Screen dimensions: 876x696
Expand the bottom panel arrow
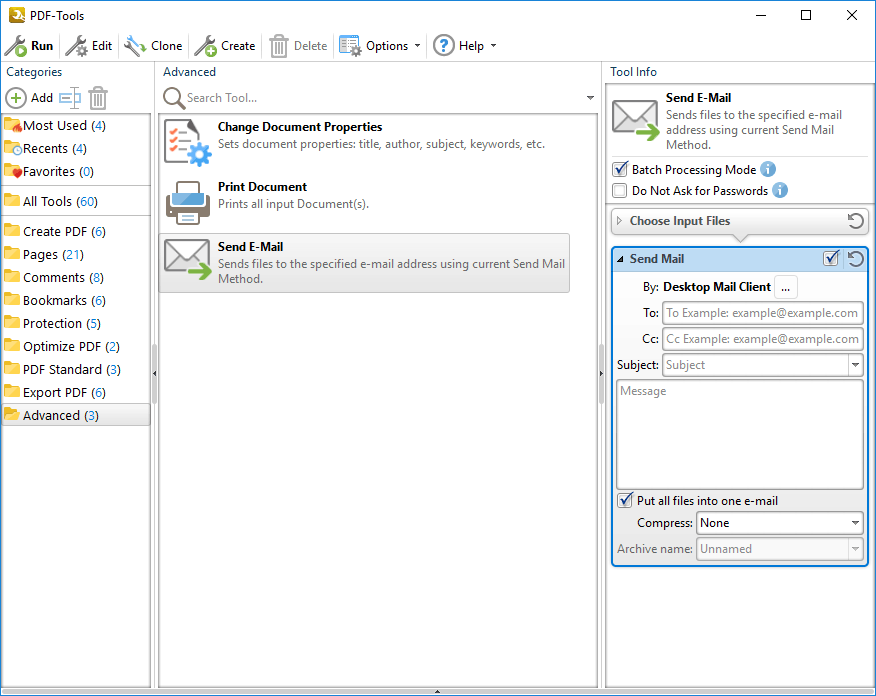(437, 692)
